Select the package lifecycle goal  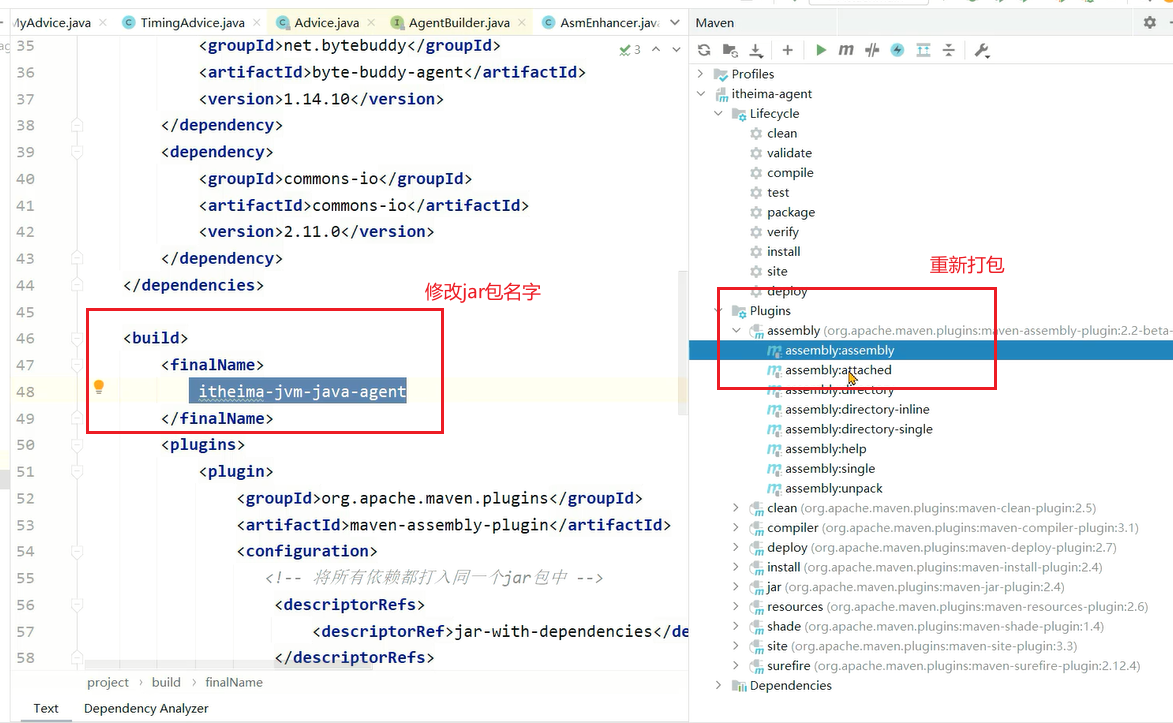point(790,212)
